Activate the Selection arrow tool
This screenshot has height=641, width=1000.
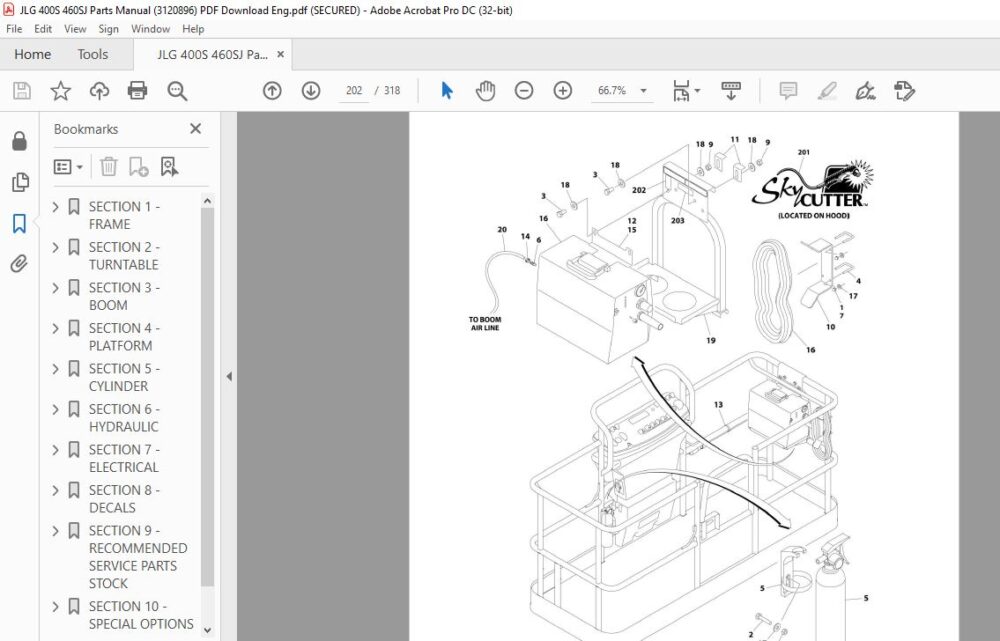click(x=447, y=91)
